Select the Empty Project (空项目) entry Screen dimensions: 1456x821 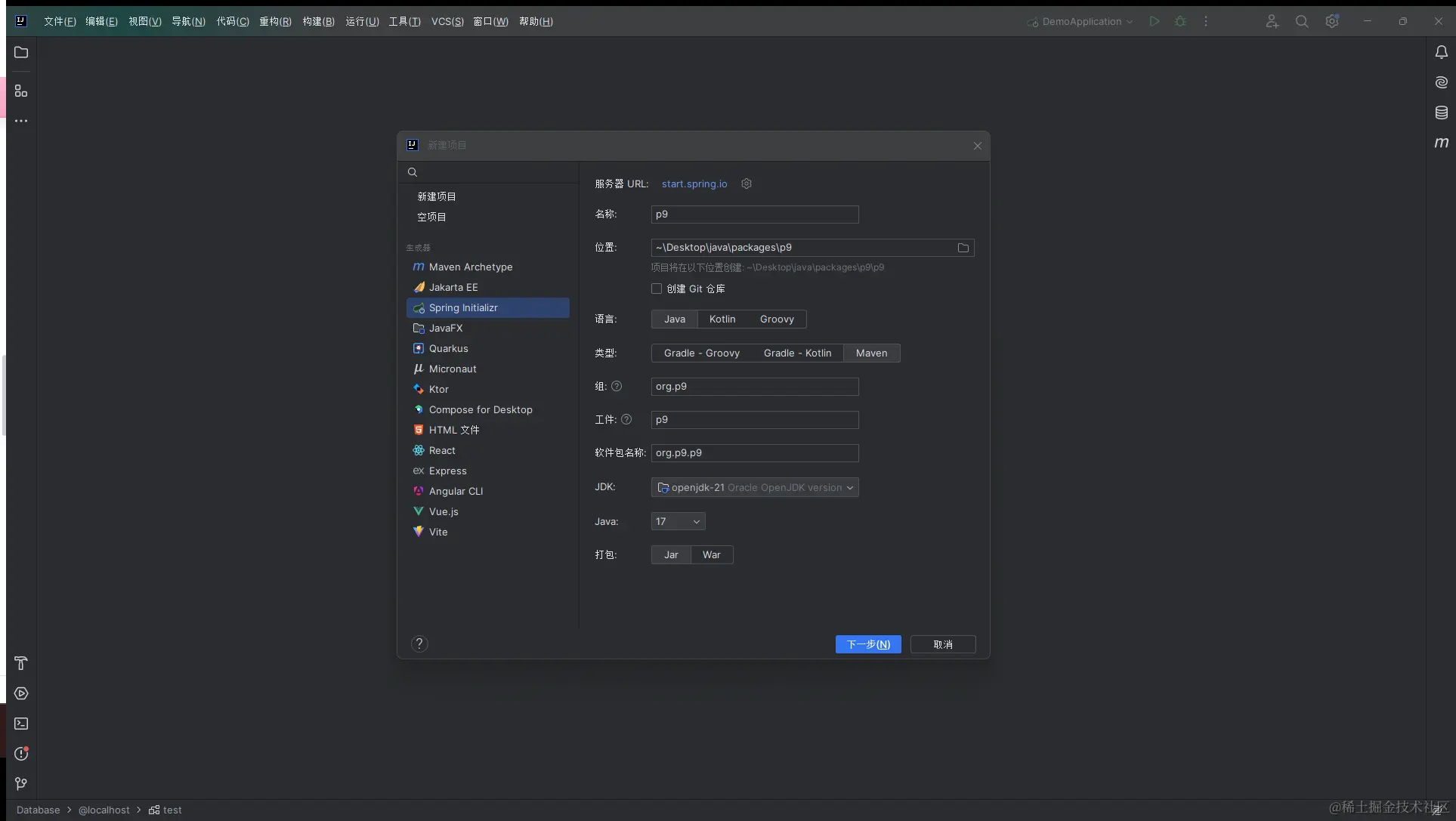pyautogui.click(x=488, y=217)
